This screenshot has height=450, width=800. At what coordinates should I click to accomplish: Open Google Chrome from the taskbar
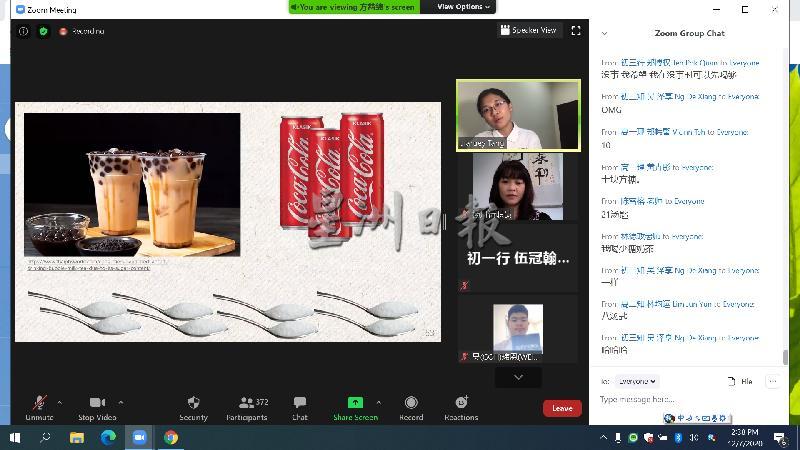tap(171, 438)
